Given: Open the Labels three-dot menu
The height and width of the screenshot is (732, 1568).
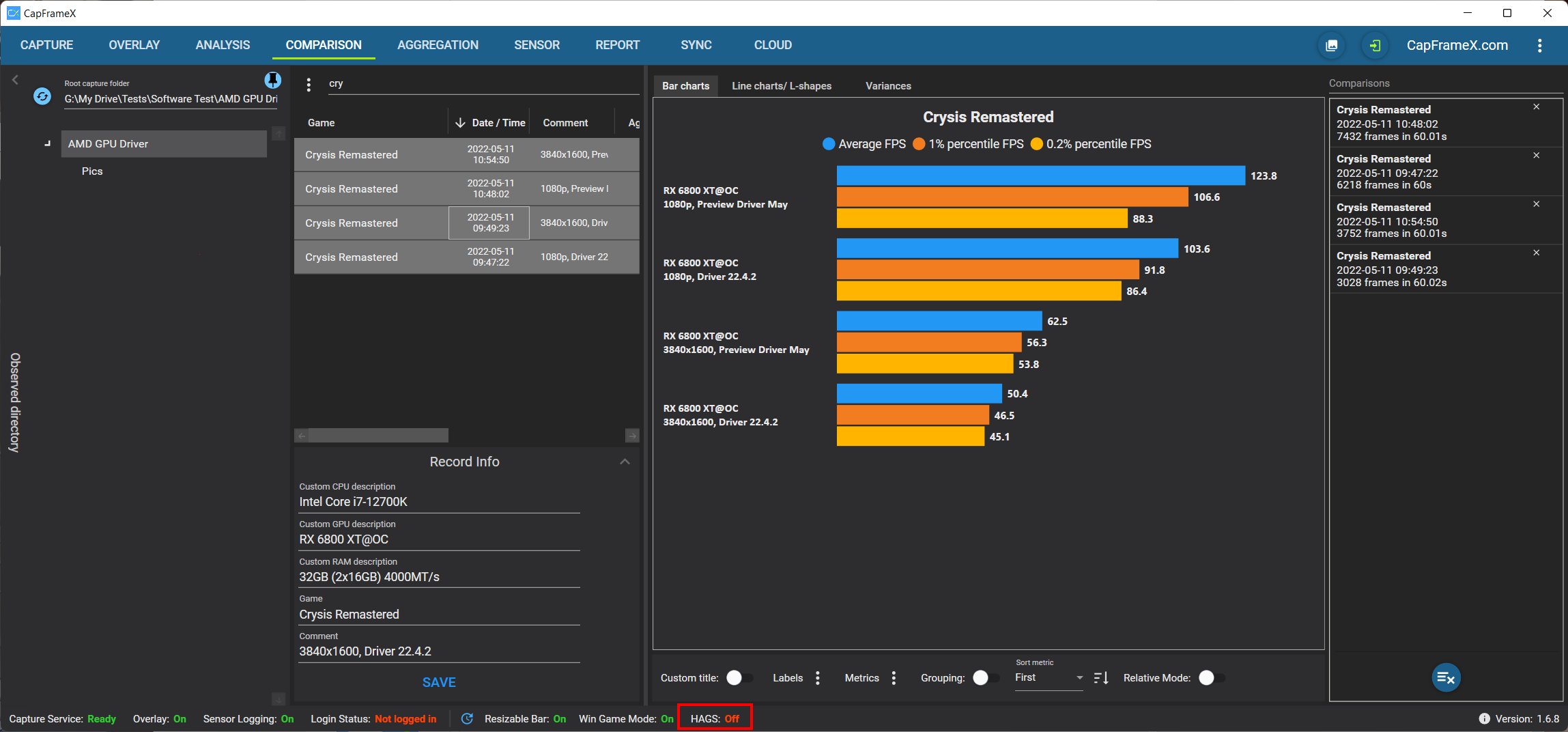Looking at the screenshot, I should pyautogui.click(x=818, y=678).
